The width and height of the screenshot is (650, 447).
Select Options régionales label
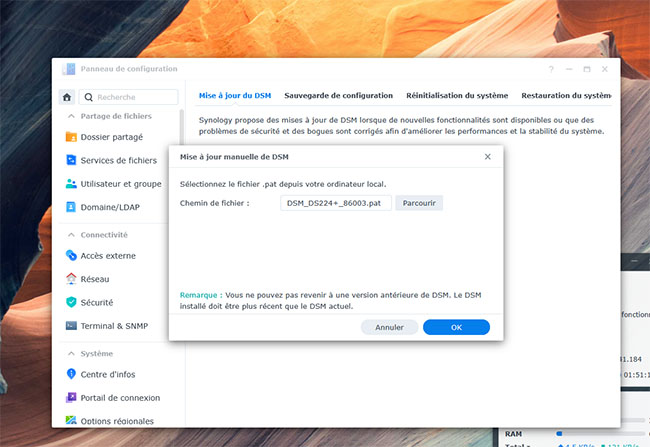point(117,421)
